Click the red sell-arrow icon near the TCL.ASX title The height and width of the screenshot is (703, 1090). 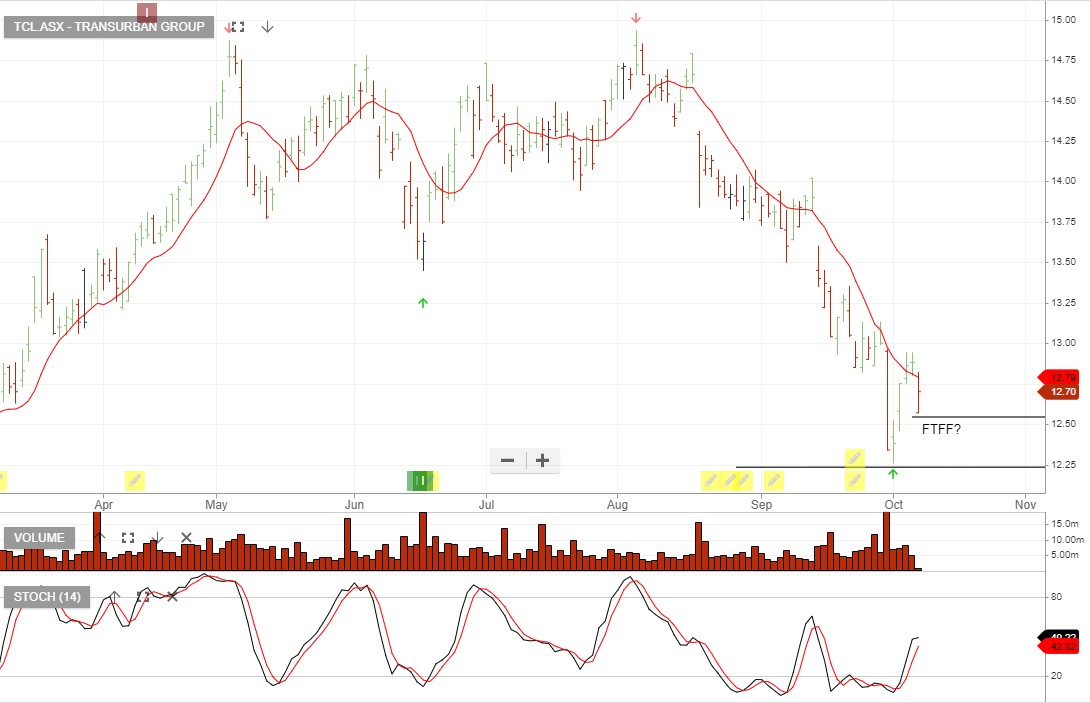coord(228,28)
